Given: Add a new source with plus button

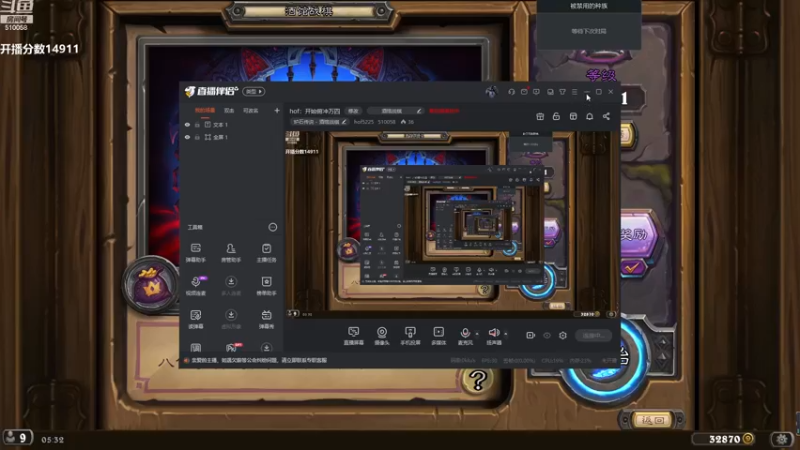Looking at the screenshot, I should click(x=277, y=110).
